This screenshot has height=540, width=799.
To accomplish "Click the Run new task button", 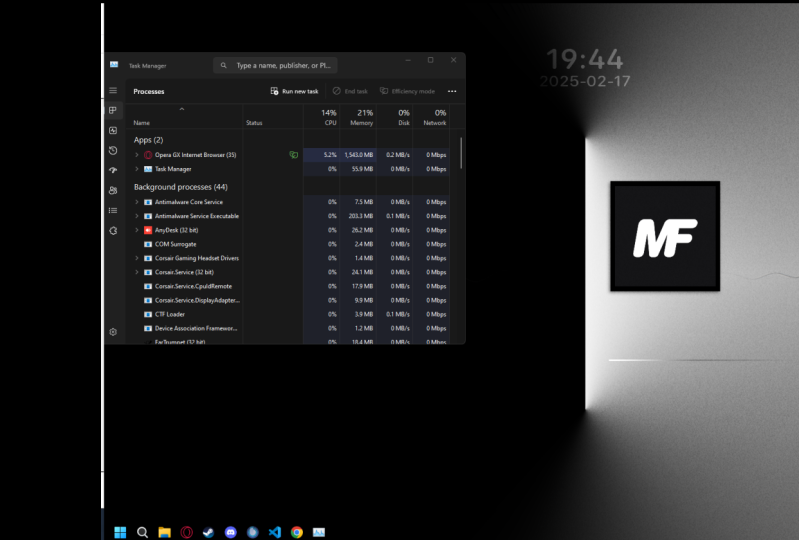I will pyautogui.click(x=295, y=91).
